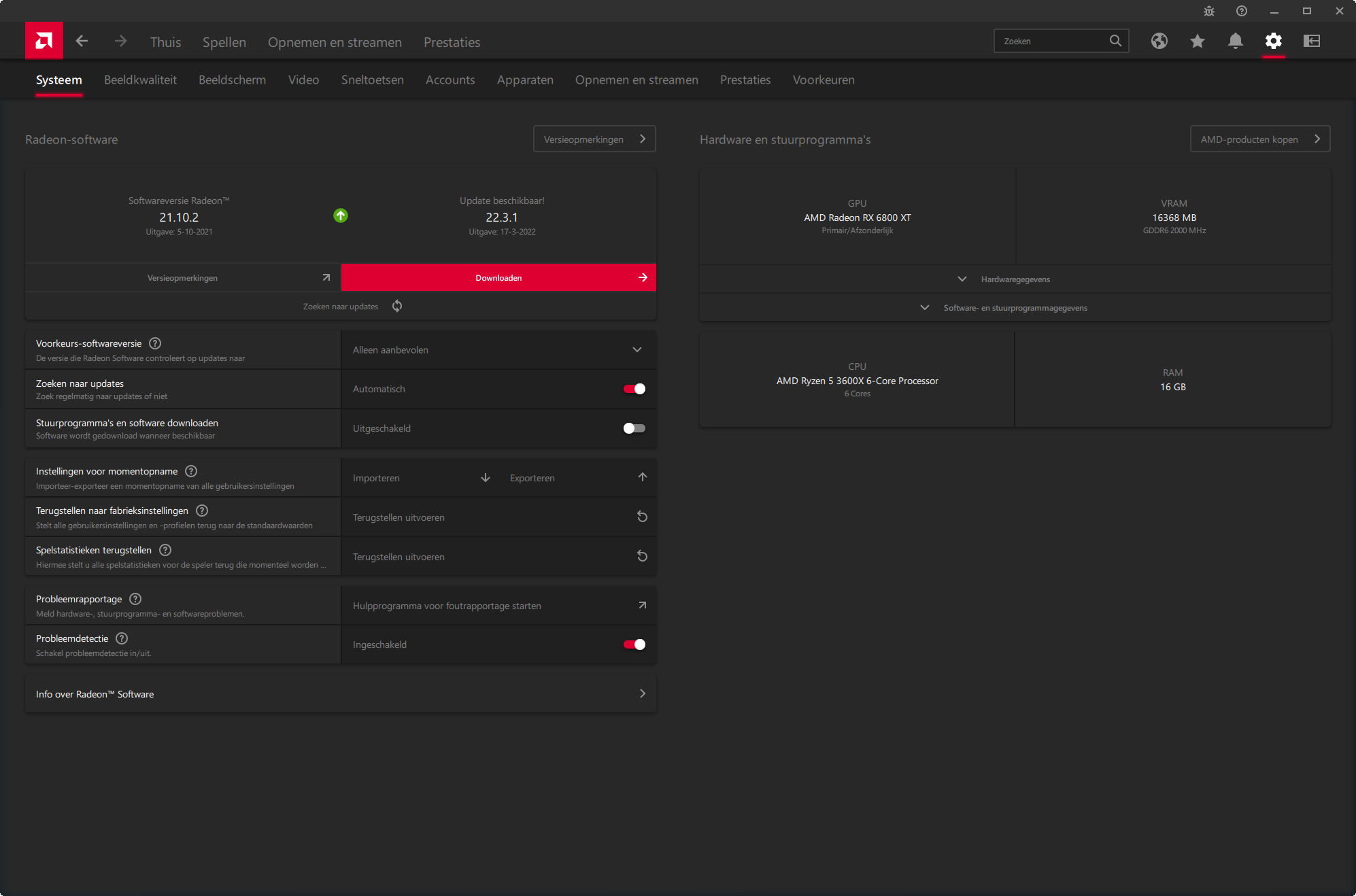
Task: Click the refresh icon next to Zoeken naar updates
Action: (397, 307)
